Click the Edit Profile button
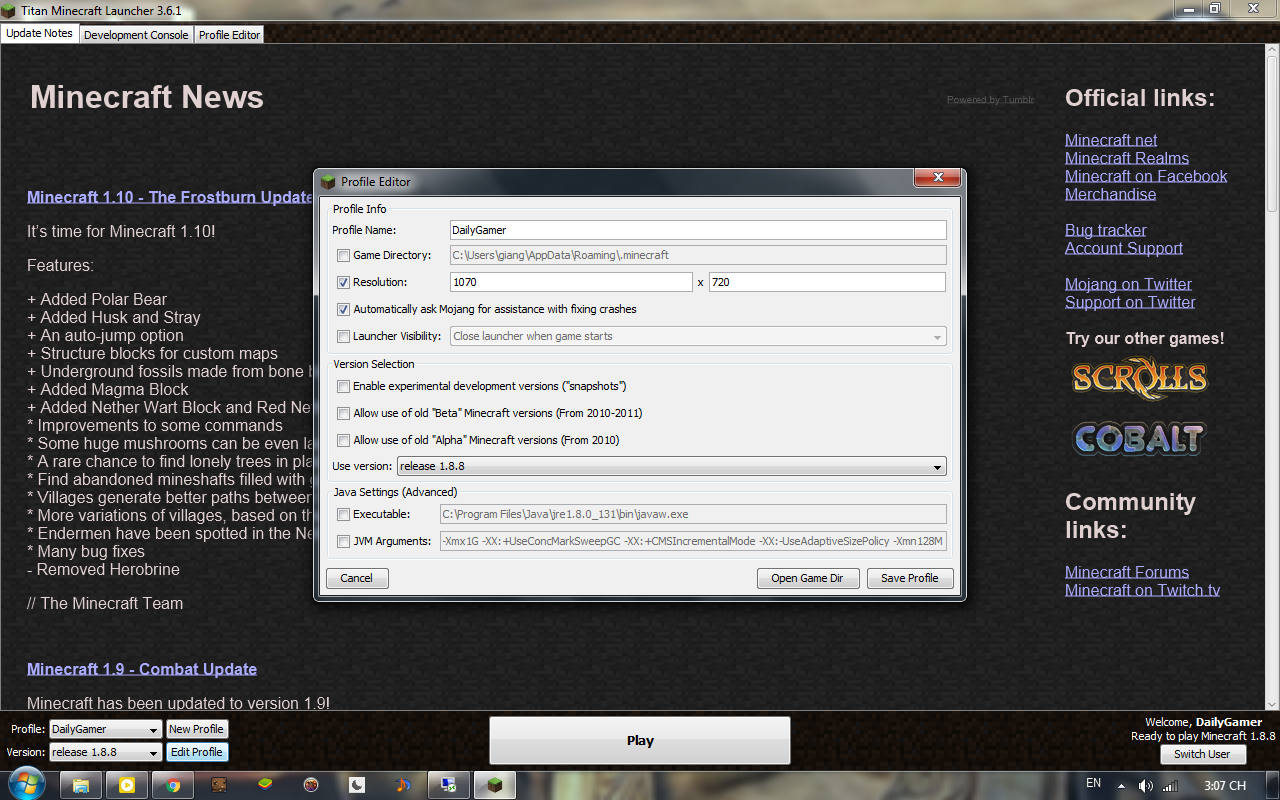The height and width of the screenshot is (800, 1280). click(196, 752)
